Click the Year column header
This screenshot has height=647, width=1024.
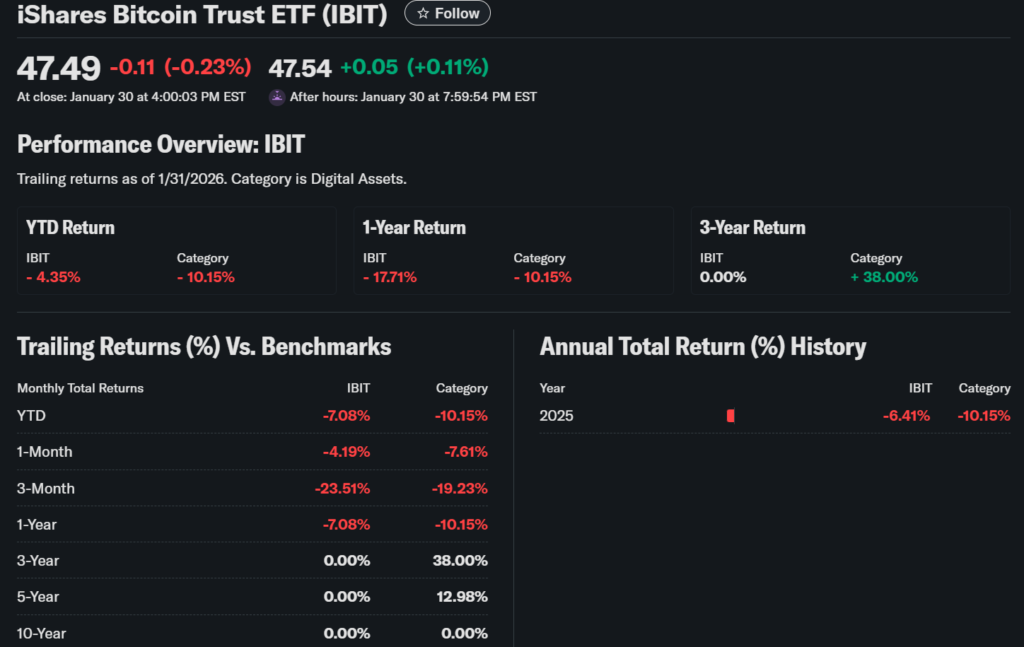coord(552,388)
